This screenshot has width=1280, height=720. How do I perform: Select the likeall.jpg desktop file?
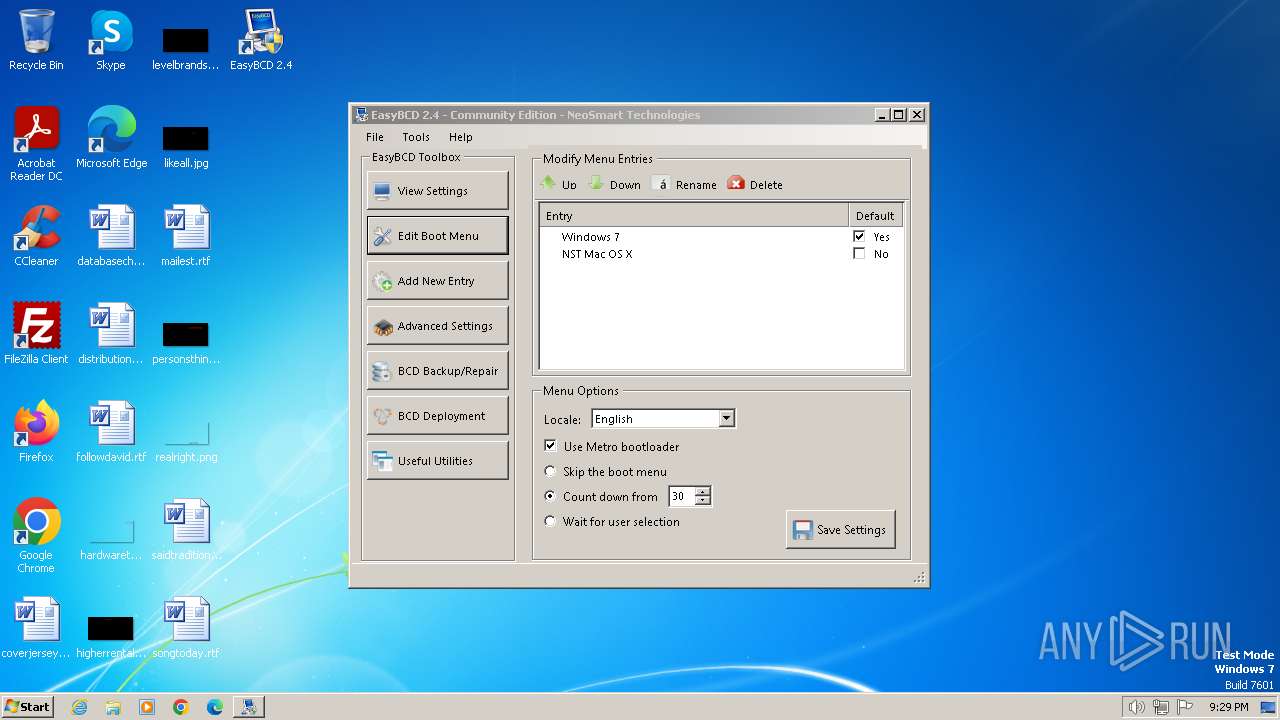coord(186,145)
